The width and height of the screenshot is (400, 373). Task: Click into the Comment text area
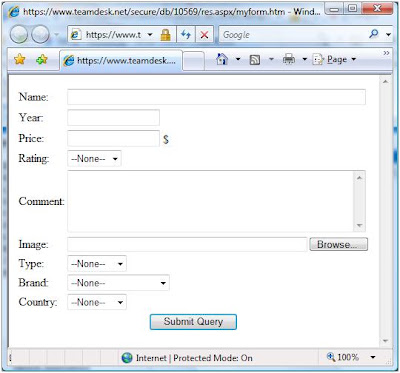pyautogui.click(x=211, y=201)
